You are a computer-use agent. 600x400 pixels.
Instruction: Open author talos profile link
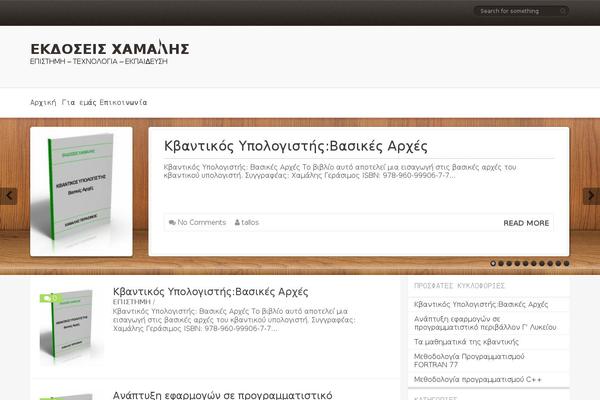click(x=250, y=222)
